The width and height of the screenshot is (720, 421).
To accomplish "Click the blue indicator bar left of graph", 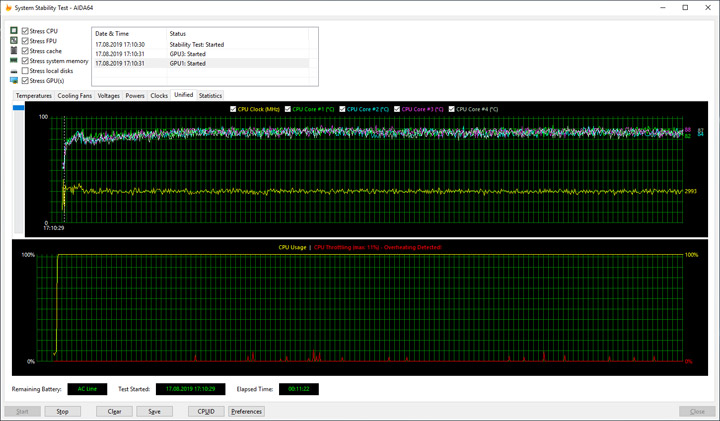I will pyautogui.click(x=18, y=107).
